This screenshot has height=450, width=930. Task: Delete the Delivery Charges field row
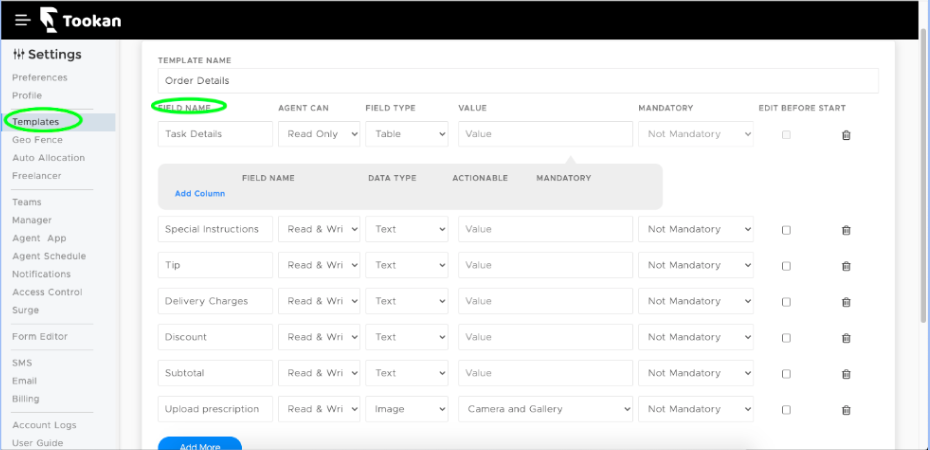(x=846, y=302)
